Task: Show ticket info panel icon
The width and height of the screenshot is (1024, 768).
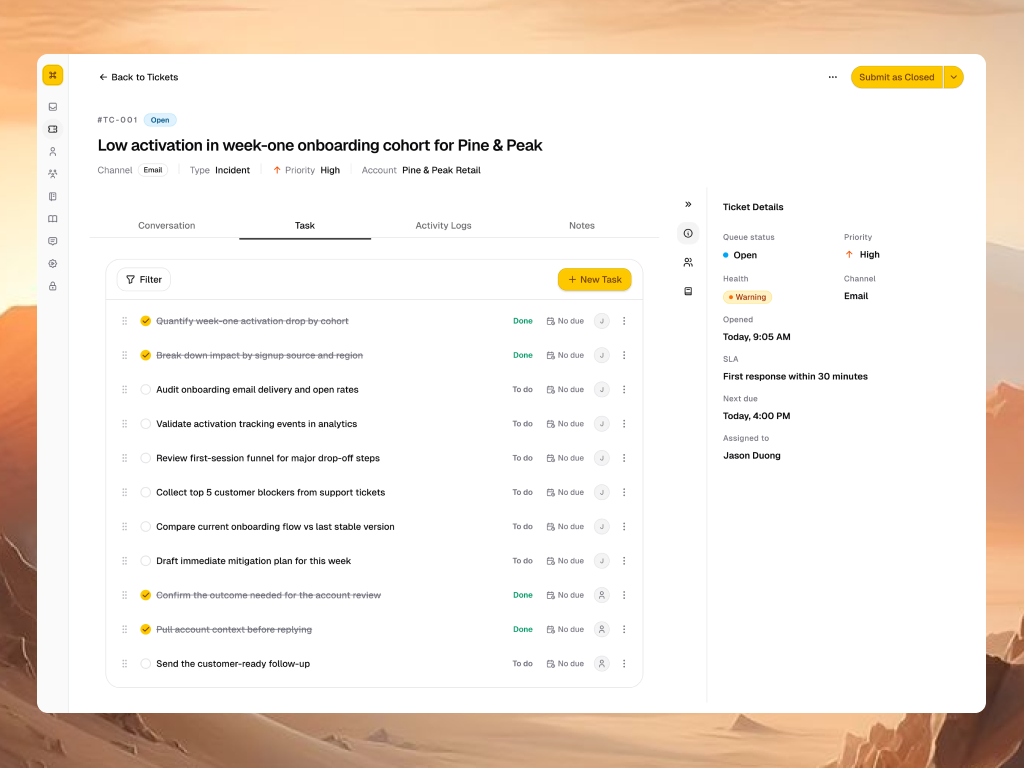Action: pos(688,233)
